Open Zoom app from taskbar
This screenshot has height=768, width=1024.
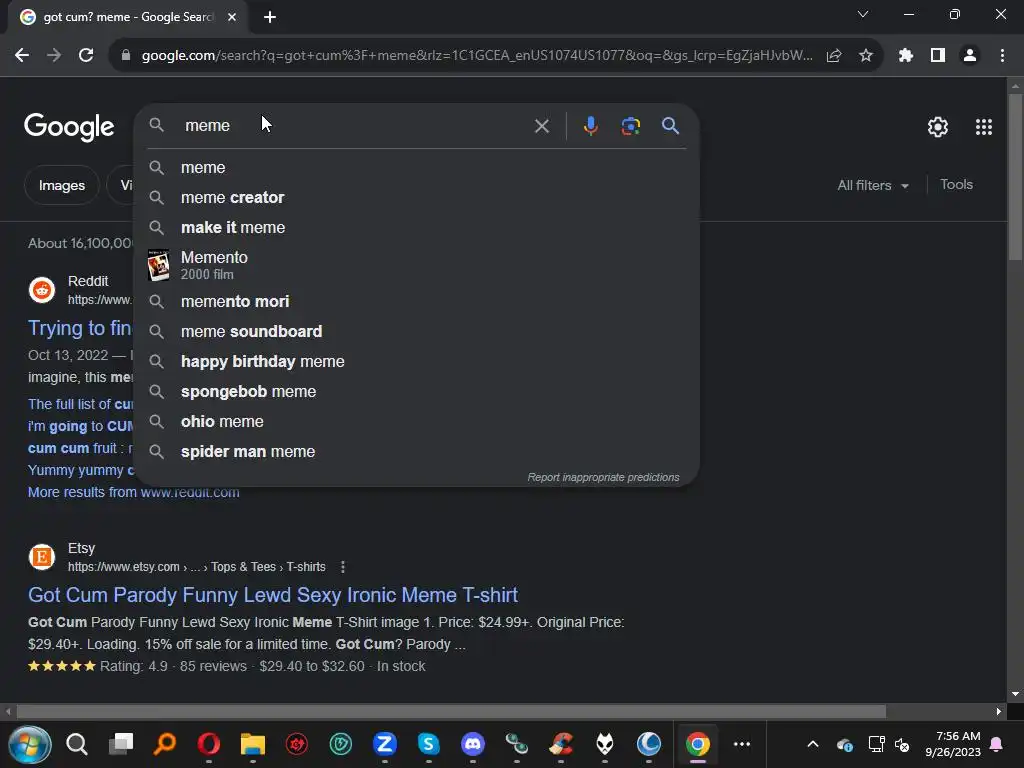tap(385, 744)
